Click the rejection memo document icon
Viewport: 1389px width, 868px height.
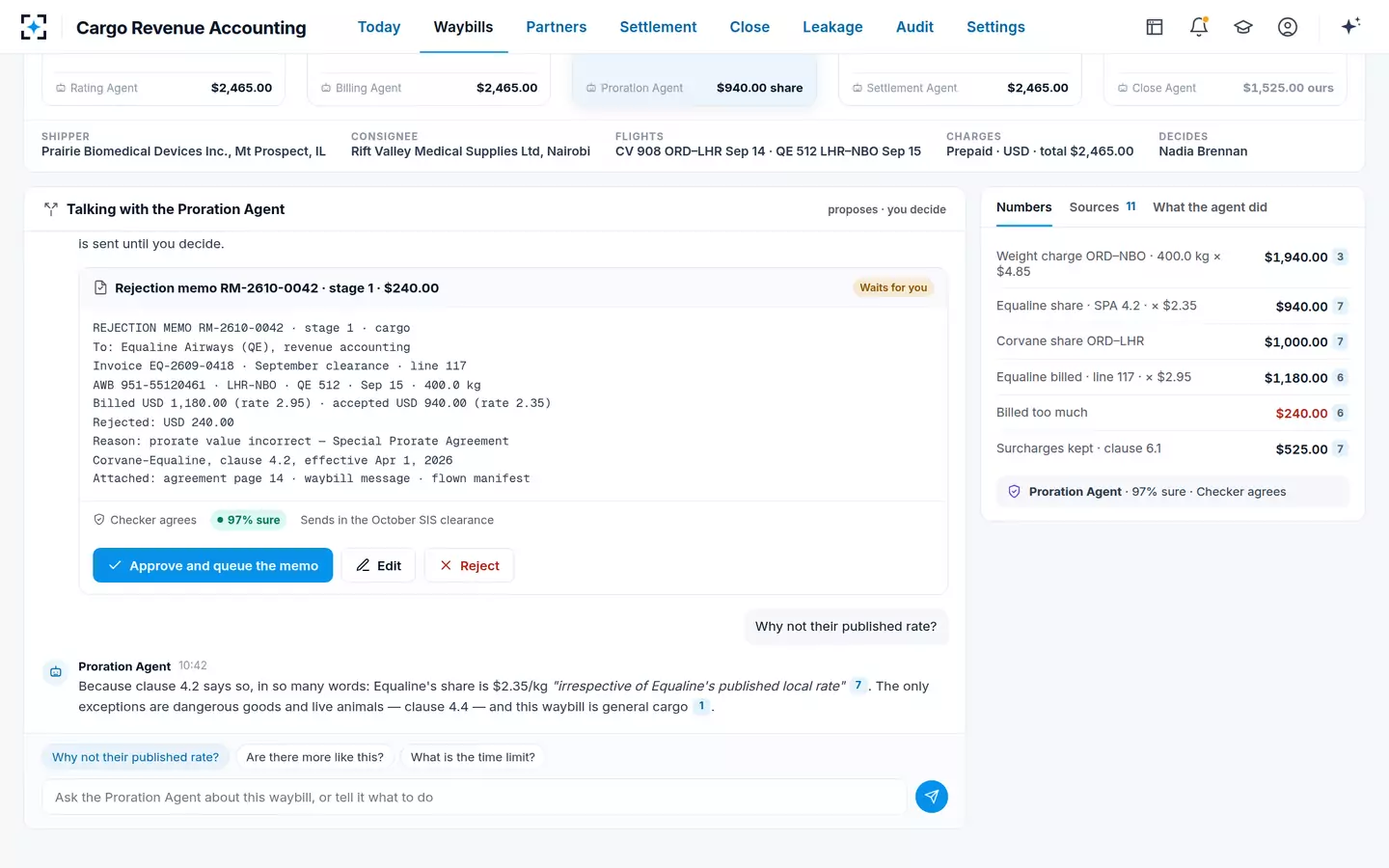[100, 287]
